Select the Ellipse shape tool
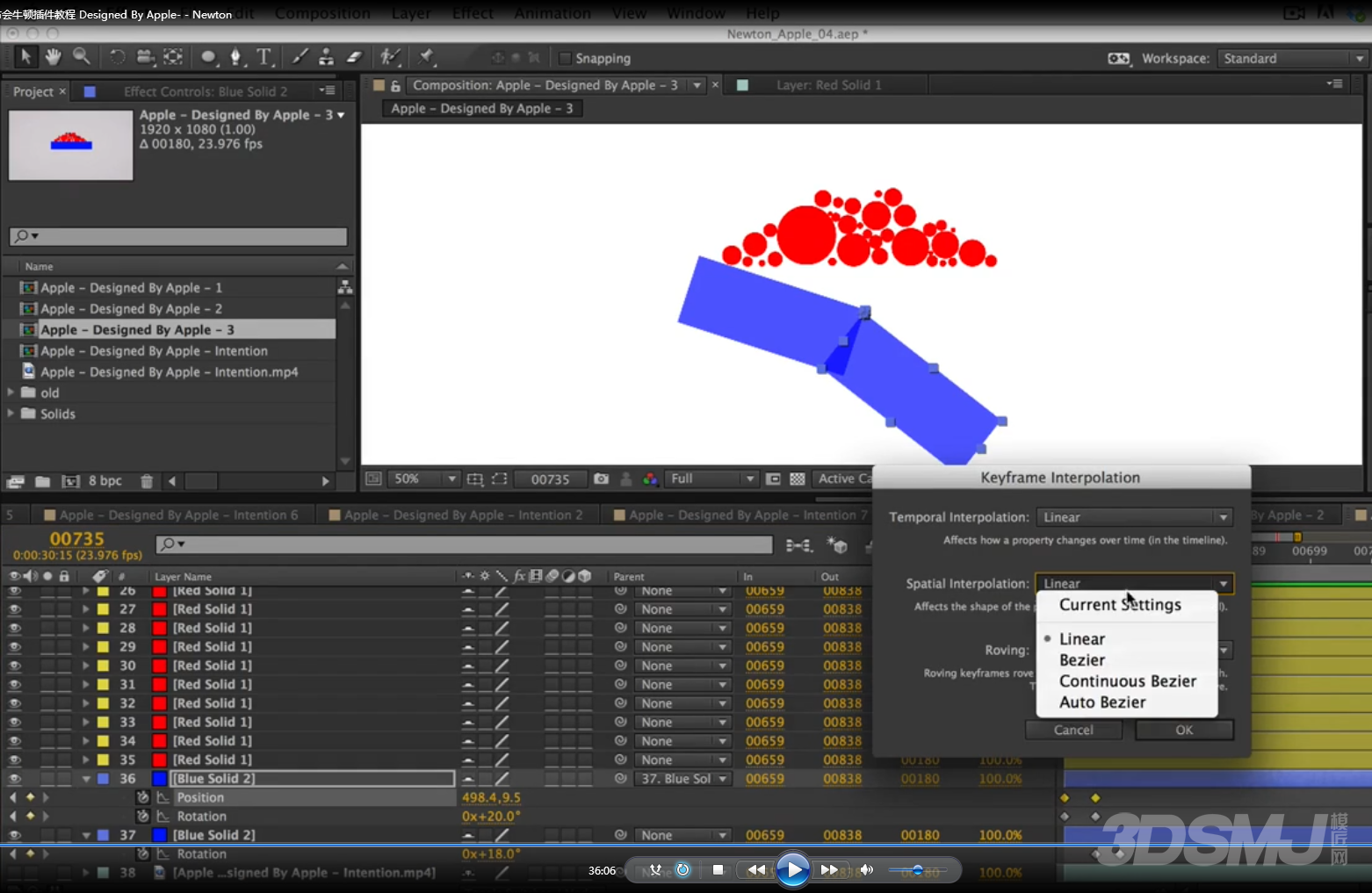 point(208,57)
